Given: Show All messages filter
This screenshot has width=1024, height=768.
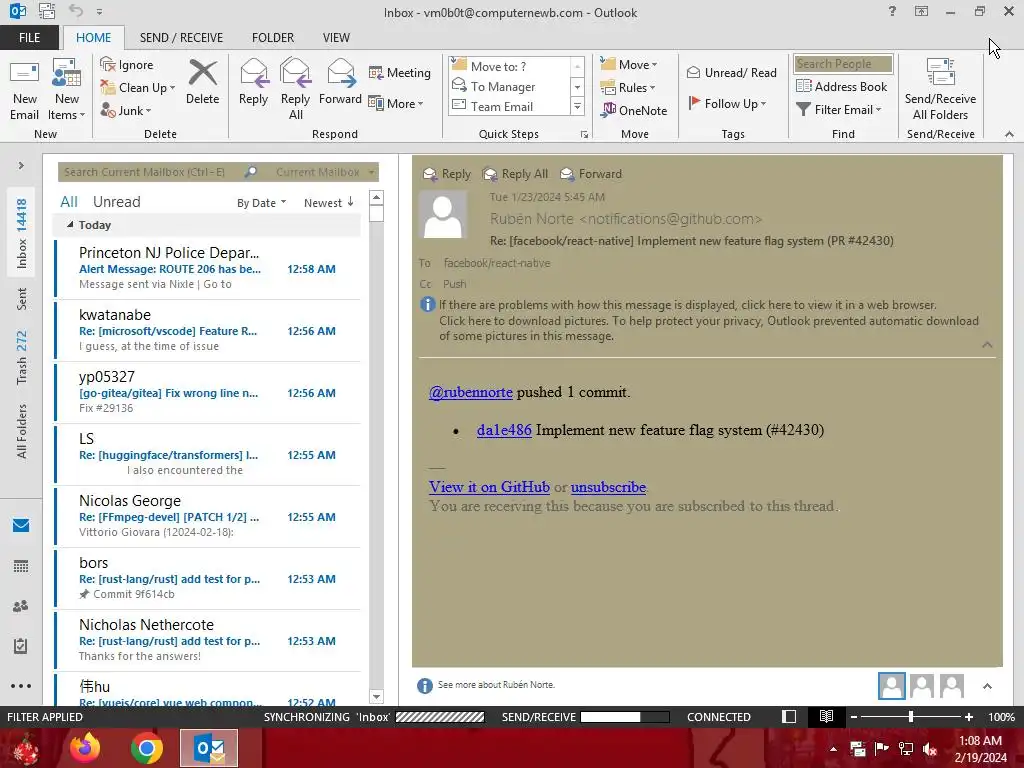Looking at the screenshot, I should point(69,202).
